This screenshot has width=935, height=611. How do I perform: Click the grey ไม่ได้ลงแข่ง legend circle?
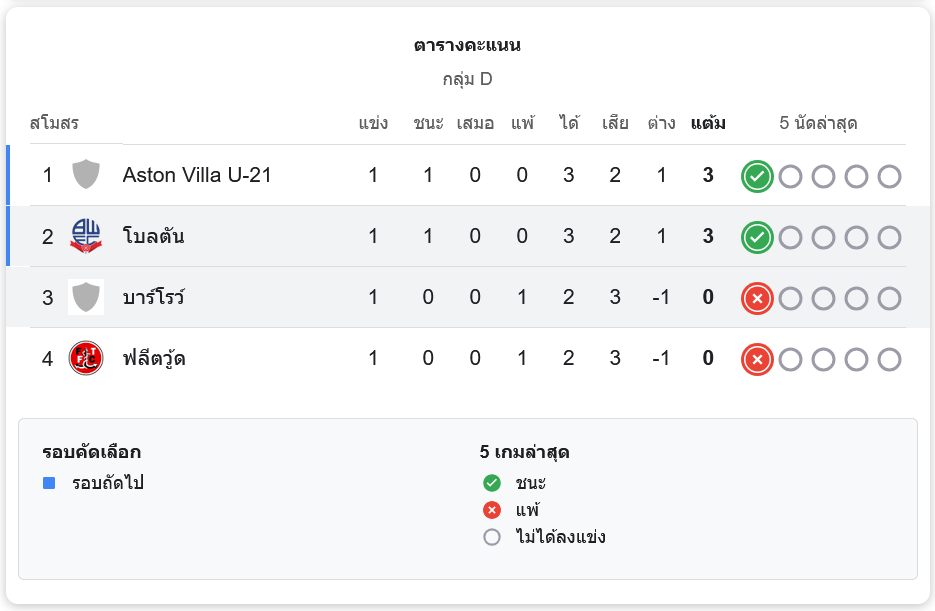(x=491, y=537)
